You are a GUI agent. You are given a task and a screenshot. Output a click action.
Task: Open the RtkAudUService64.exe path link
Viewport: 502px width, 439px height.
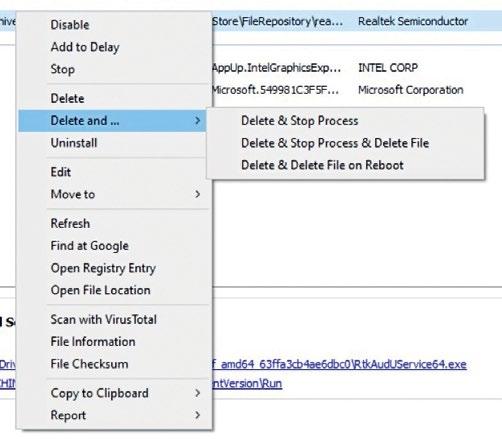click(339, 364)
